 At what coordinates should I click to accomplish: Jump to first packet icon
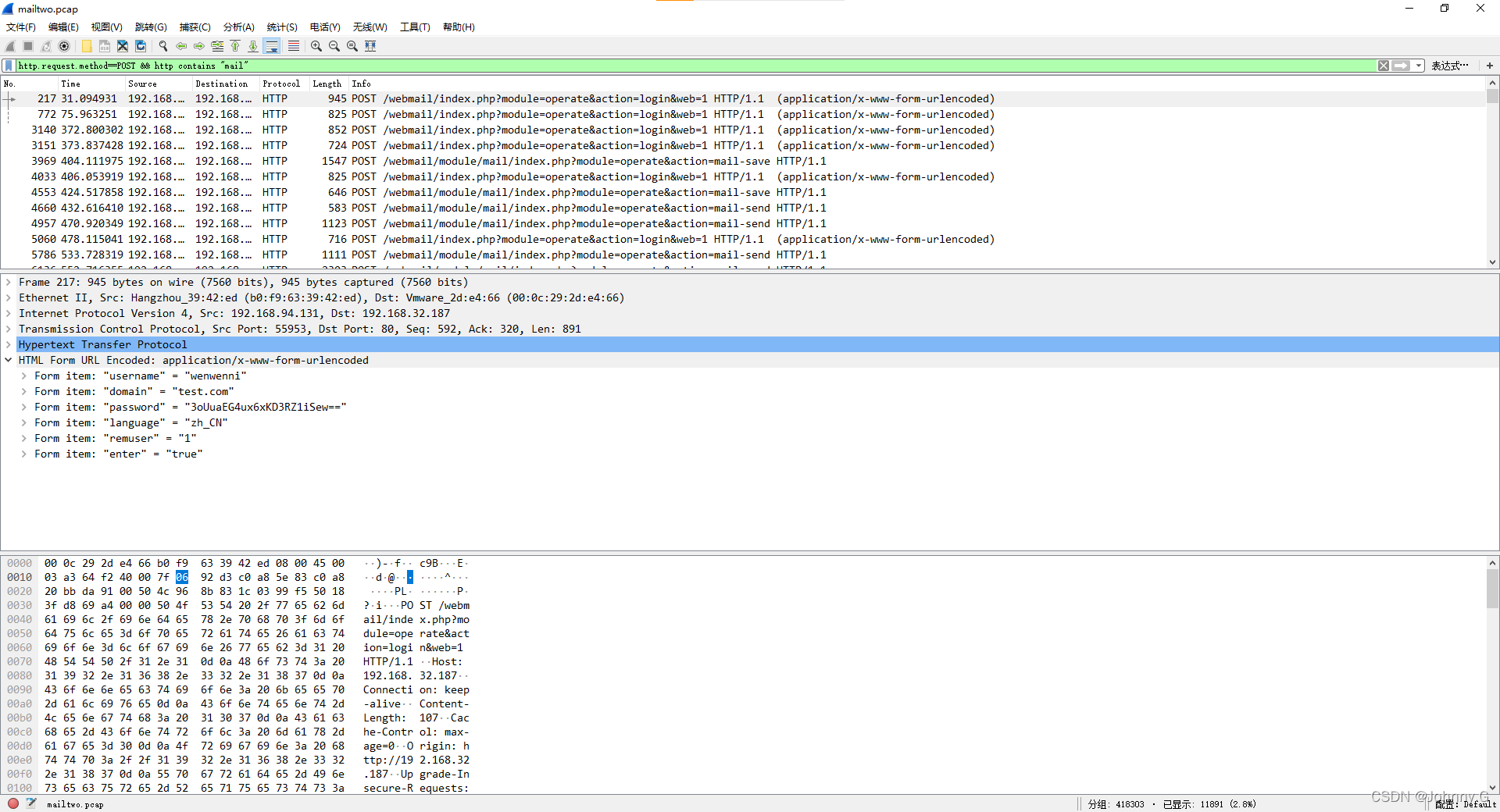(235, 46)
